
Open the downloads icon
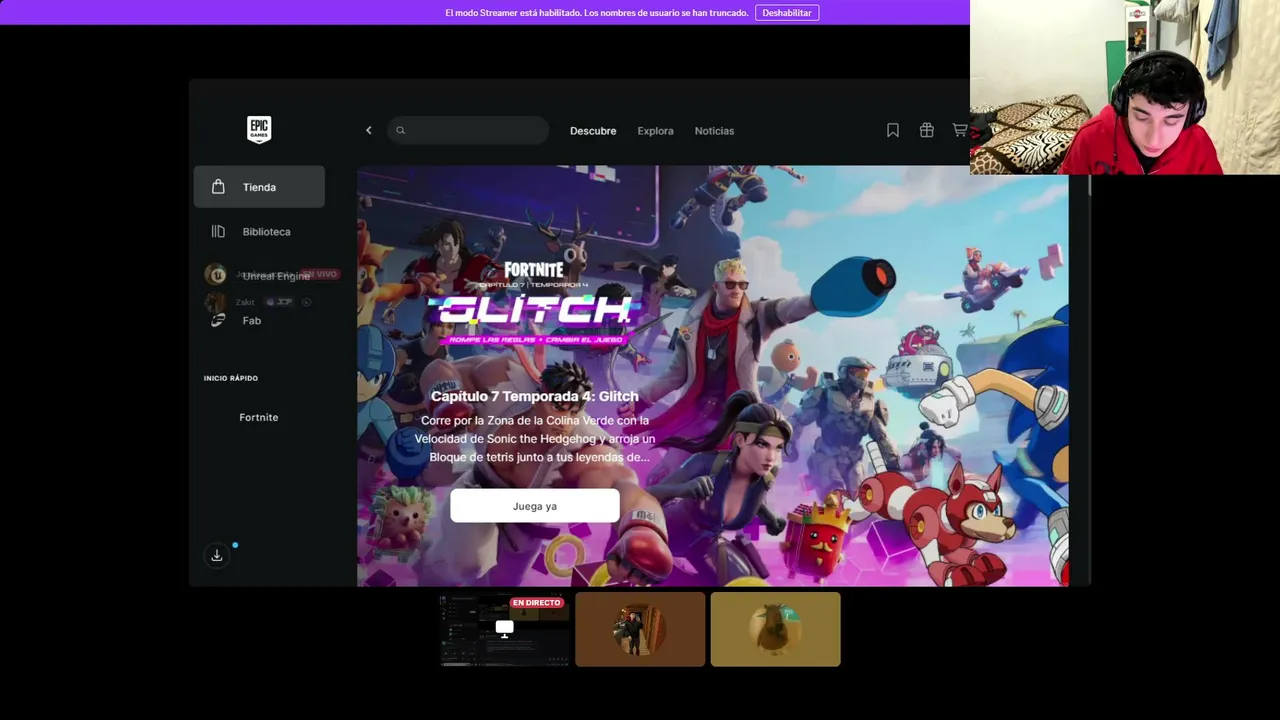click(217, 555)
